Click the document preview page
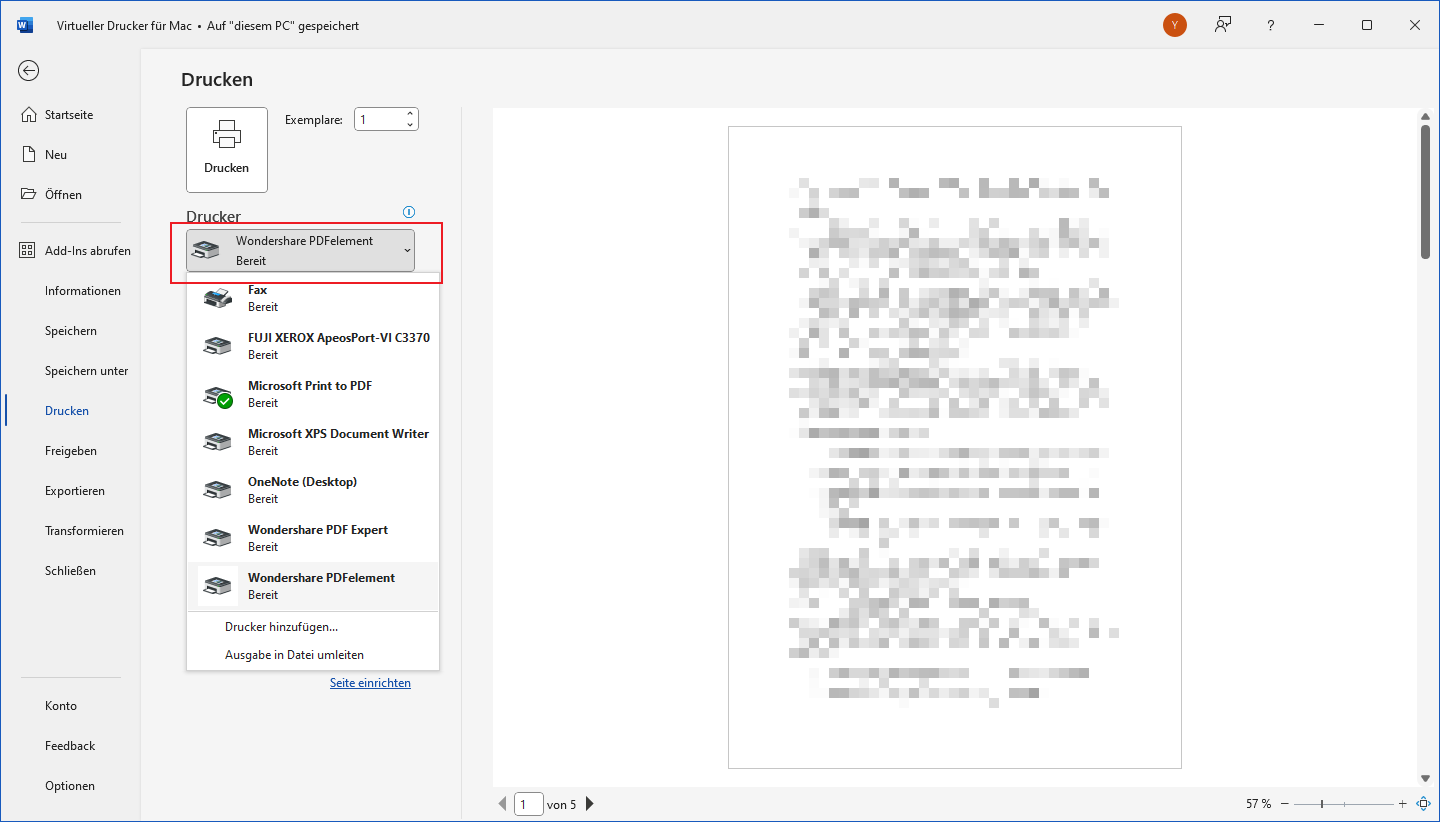Viewport: 1440px width, 822px height. (955, 447)
